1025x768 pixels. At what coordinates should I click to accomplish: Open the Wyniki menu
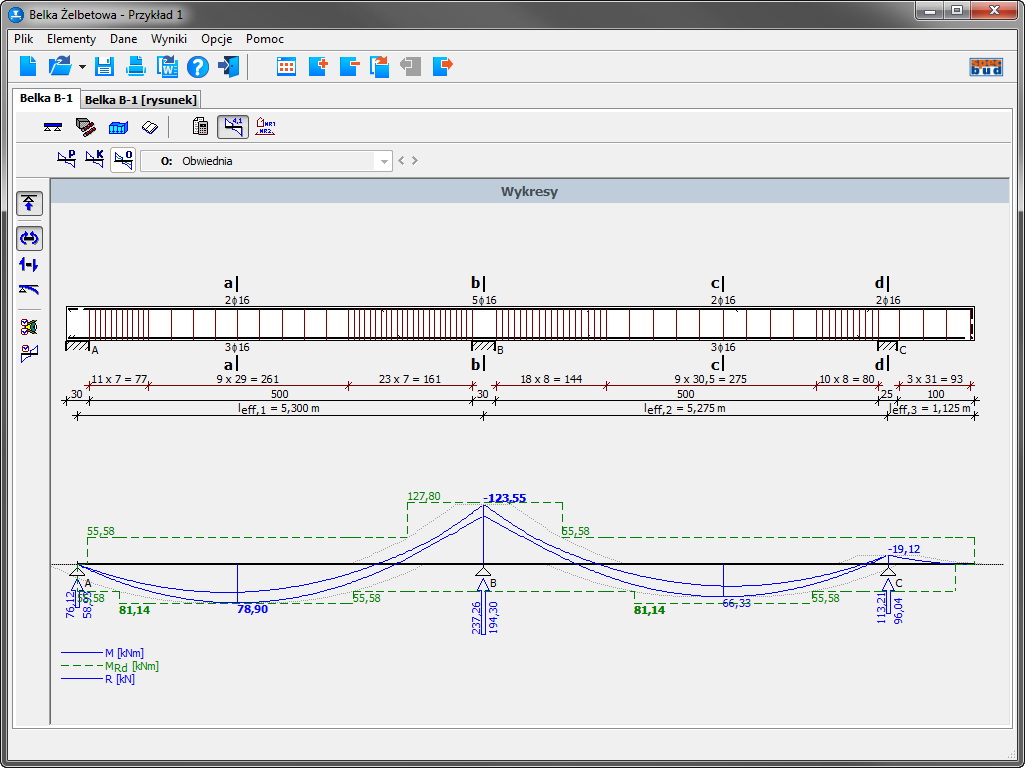pyautogui.click(x=169, y=39)
